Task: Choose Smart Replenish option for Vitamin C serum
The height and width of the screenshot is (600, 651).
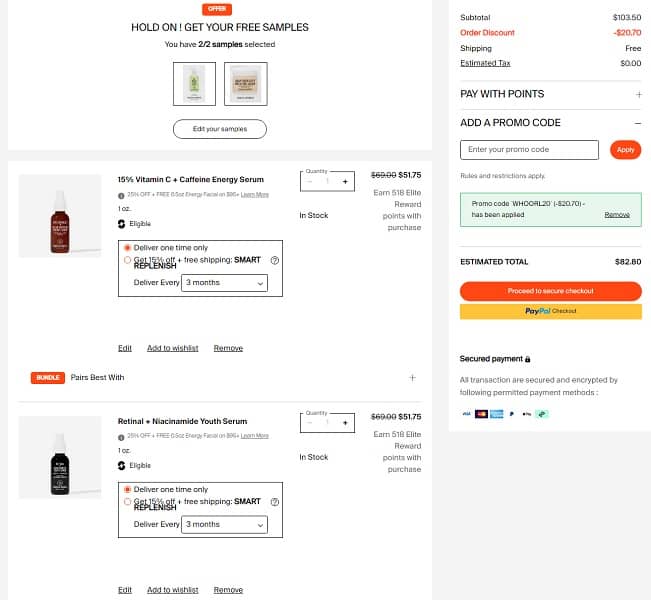Action: (x=127, y=260)
